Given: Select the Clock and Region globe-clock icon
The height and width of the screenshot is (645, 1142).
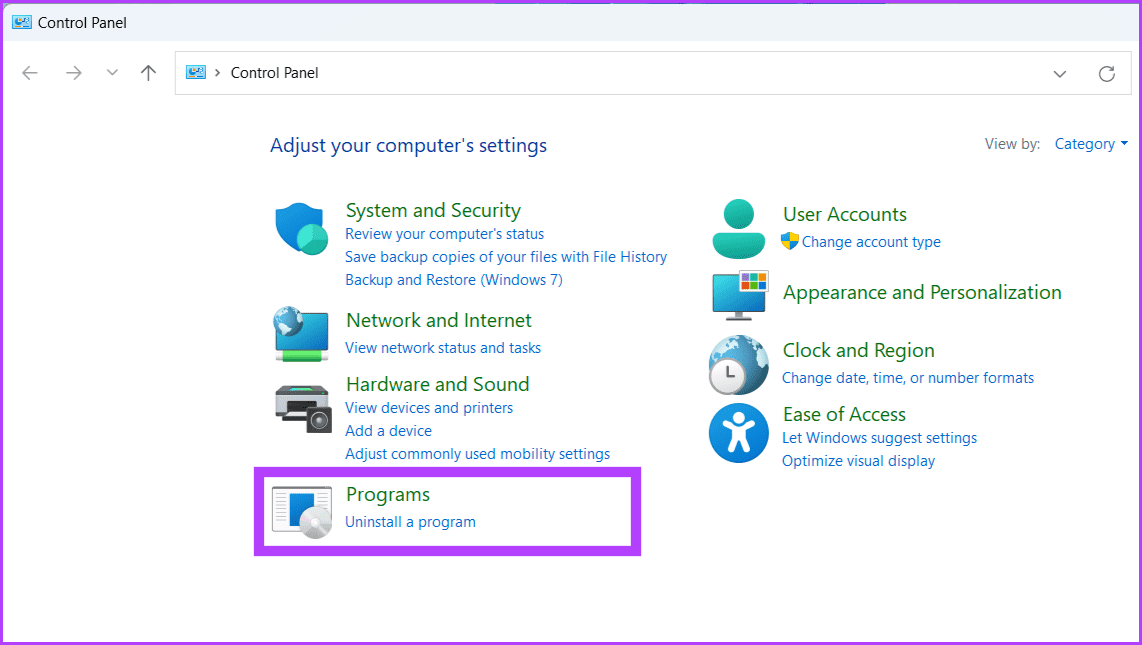Looking at the screenshot, I should (x=738, y=364).
